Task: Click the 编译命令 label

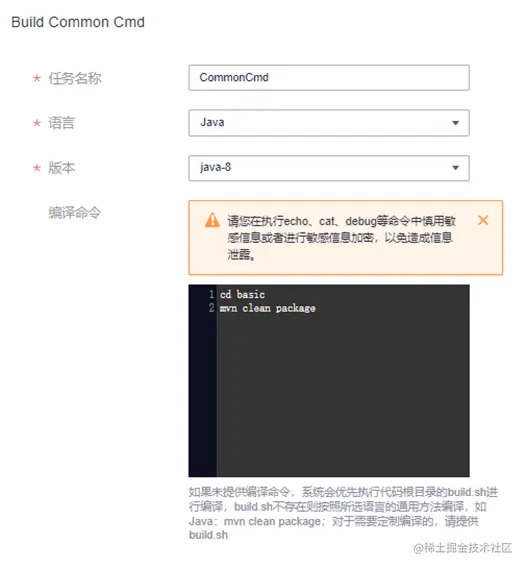Action: click(75, 213)
